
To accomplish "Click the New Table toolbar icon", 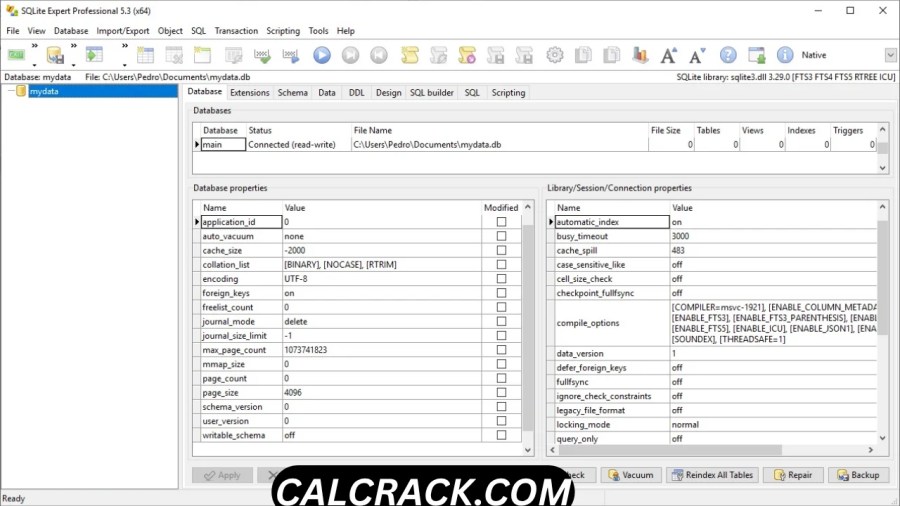I will 145,55.
